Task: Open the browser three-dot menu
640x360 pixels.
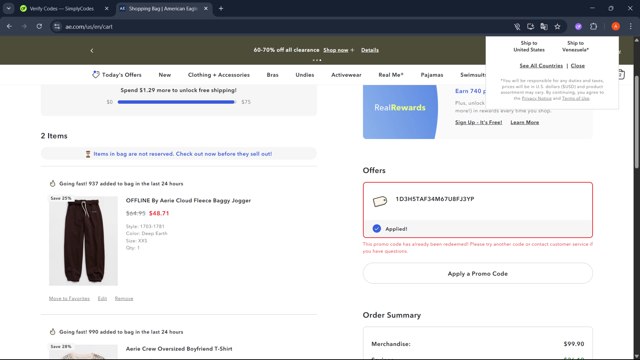Action: click(630, 27)
